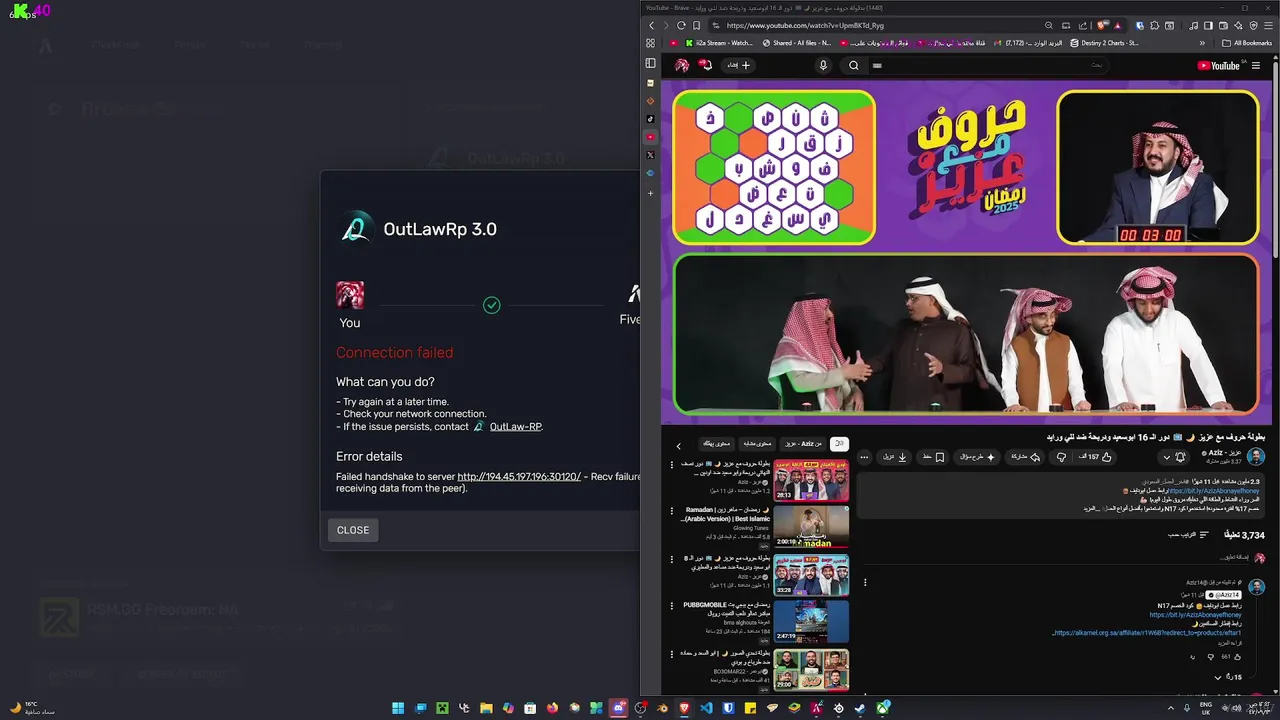Screen dimensions: 1280x720
Task: Open the 28:13 suggested video thumbnail
Action: (811, 480)
